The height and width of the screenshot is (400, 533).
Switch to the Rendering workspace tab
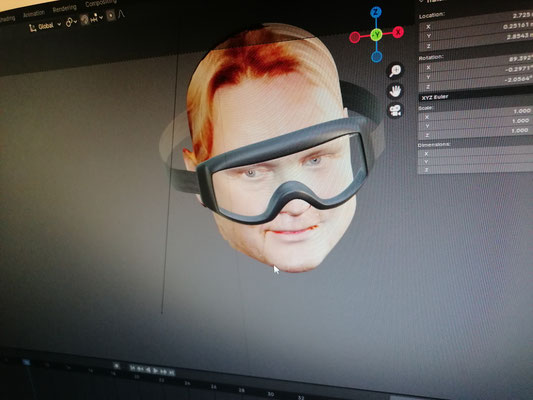[x=65, y=8]
